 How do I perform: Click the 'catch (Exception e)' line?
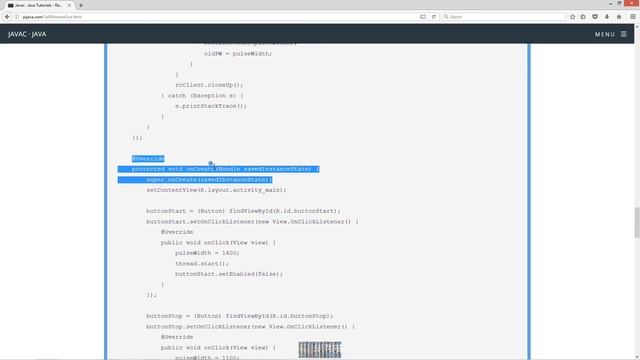coord(202,96)
